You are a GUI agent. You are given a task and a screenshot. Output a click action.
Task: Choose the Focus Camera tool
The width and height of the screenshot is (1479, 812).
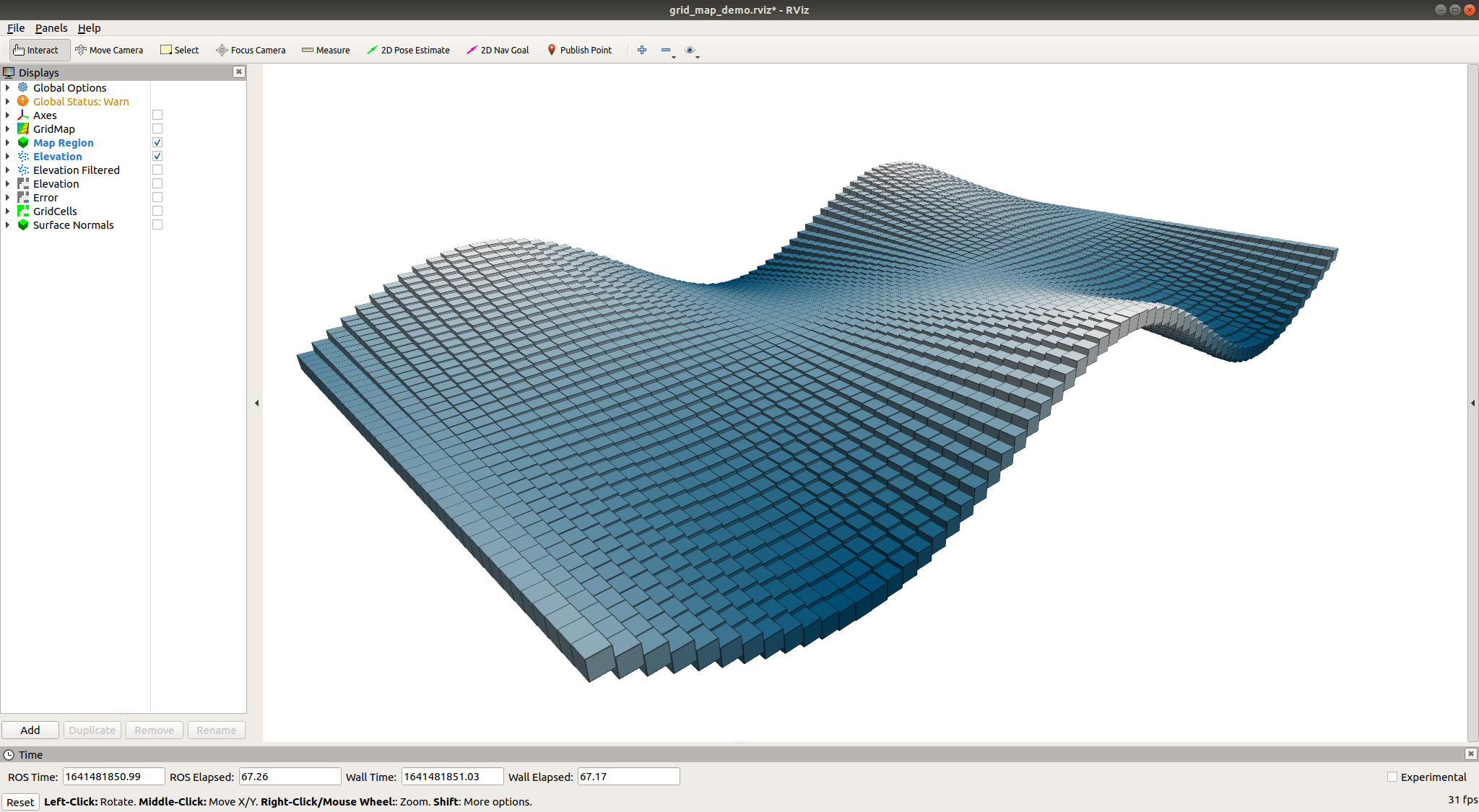(251, 50)
